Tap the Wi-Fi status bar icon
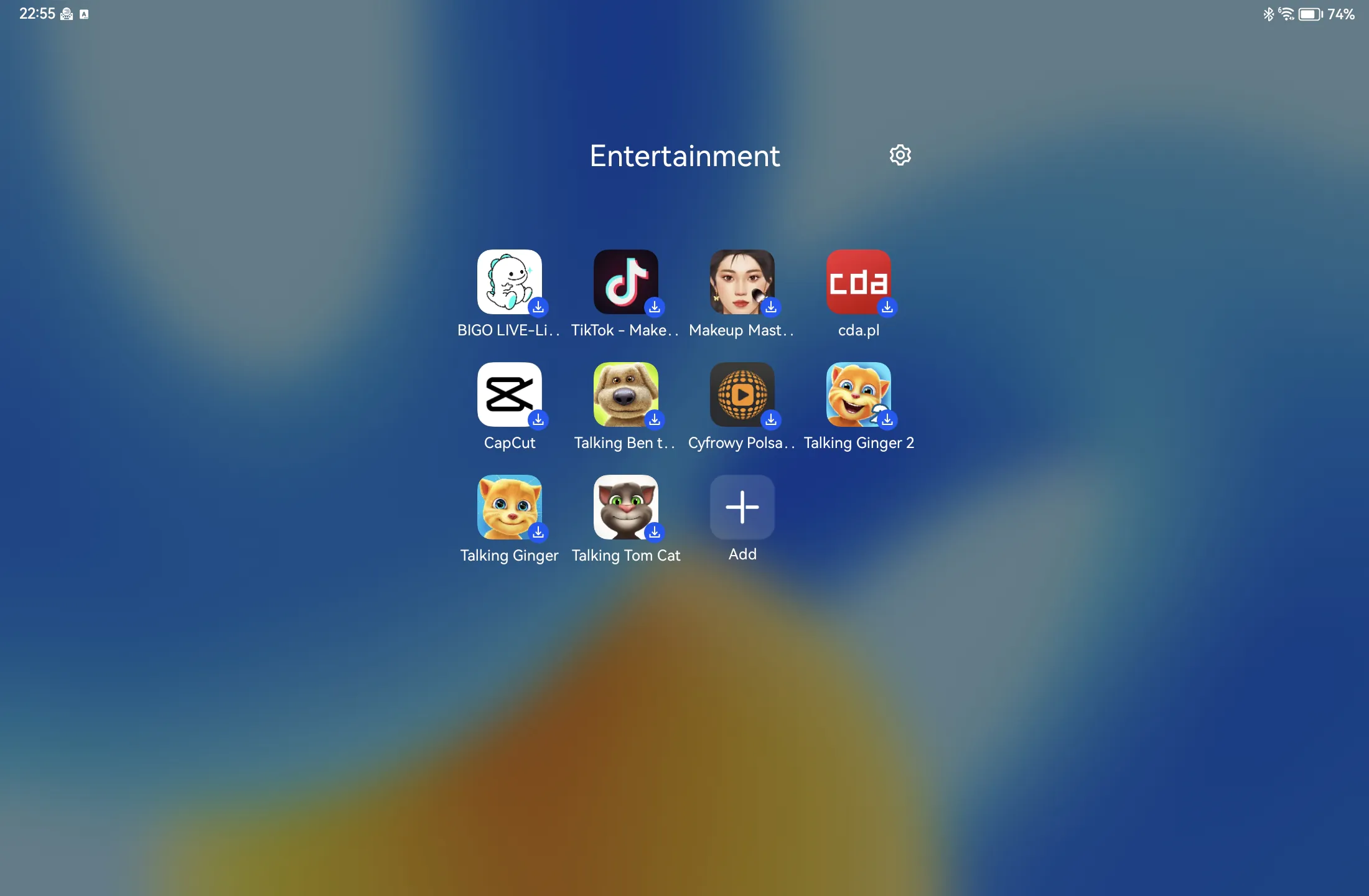The height and width of the screenshot is (896, 1369). click(x=1286, y=14)
